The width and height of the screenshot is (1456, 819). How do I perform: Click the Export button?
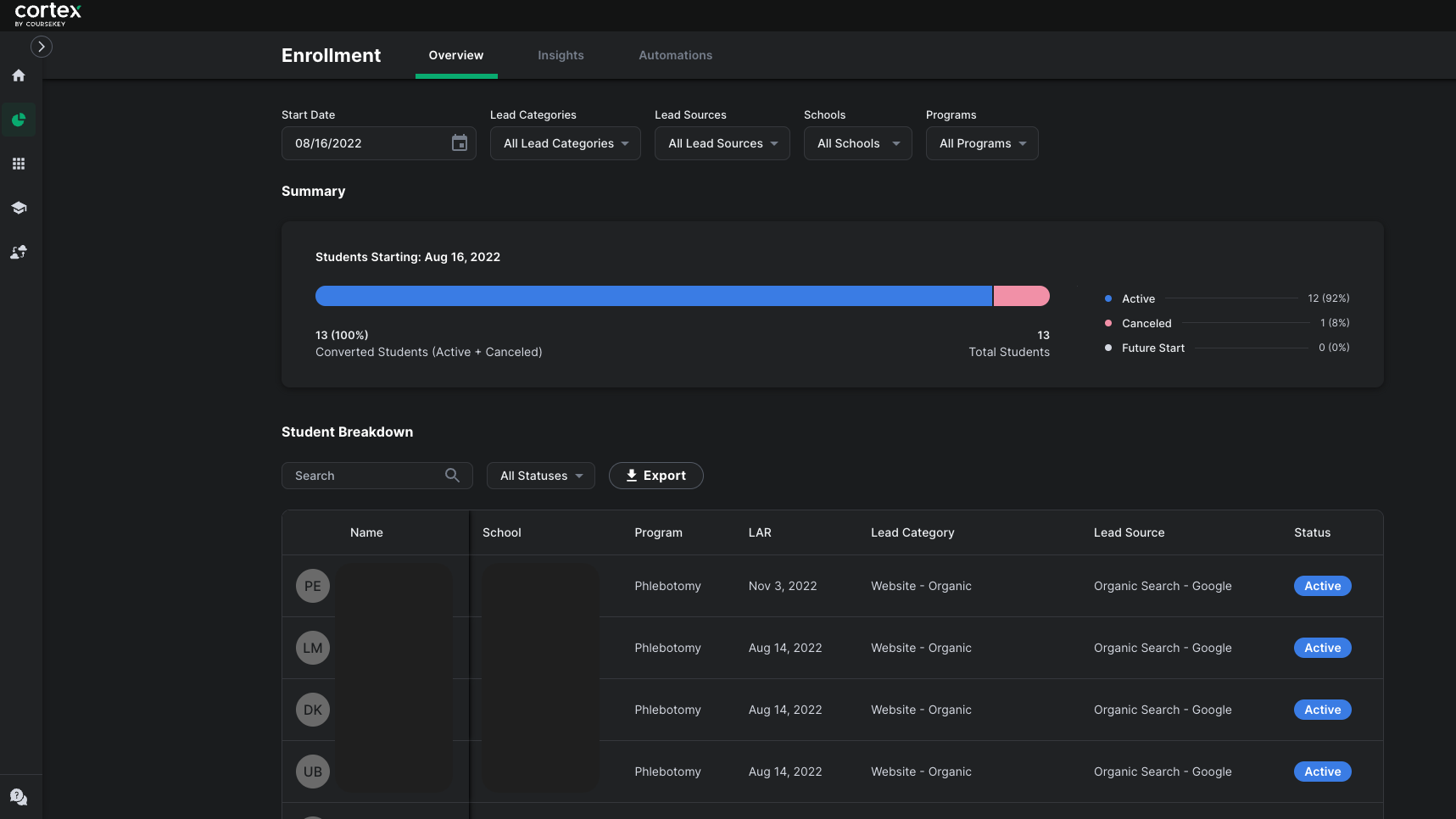coord(656,476)
